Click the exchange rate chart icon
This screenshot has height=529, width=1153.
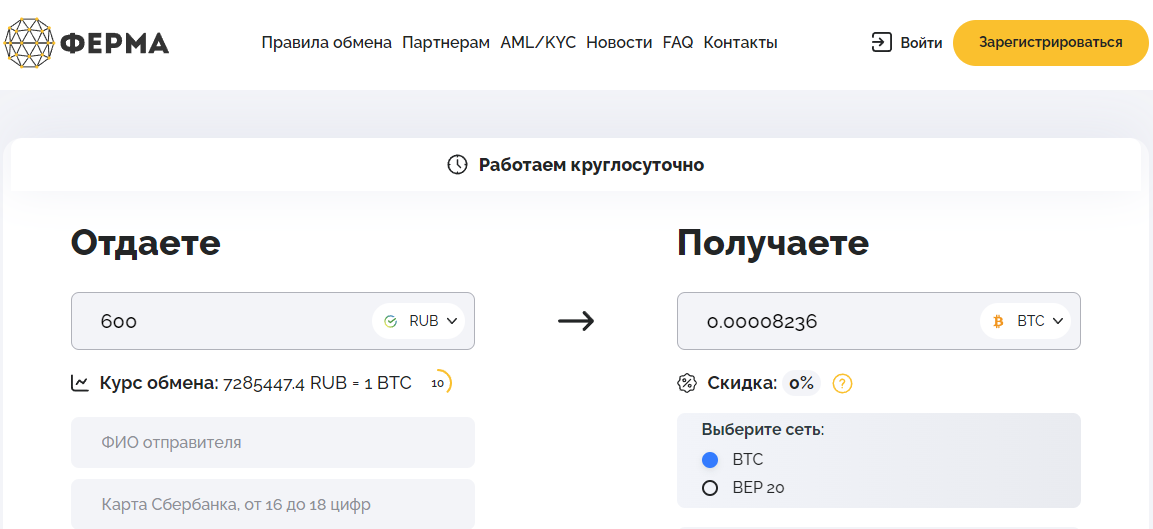(x=79, y=383)
